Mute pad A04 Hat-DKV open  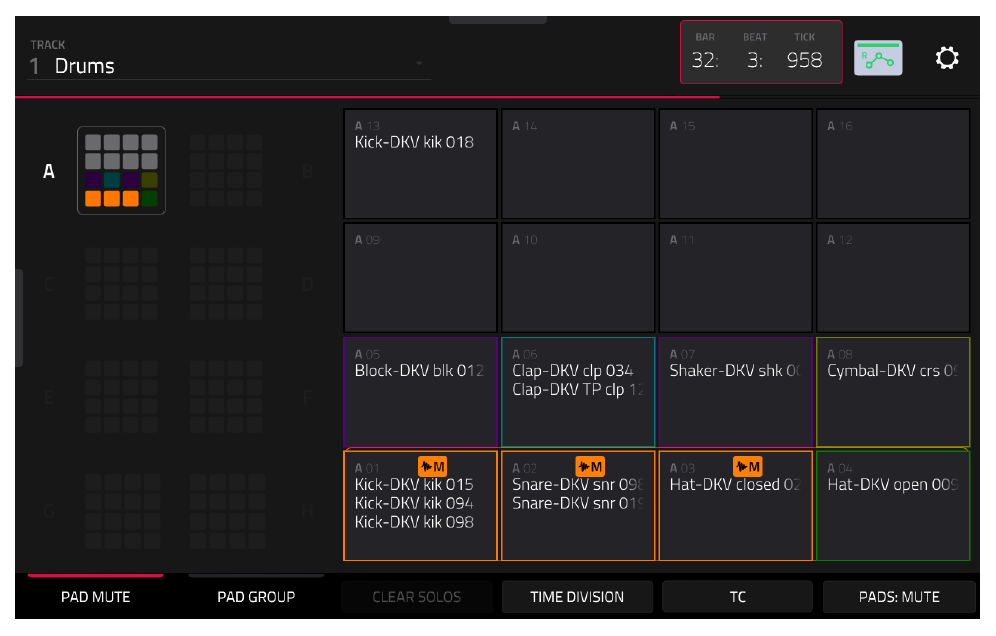click(893, 506)
